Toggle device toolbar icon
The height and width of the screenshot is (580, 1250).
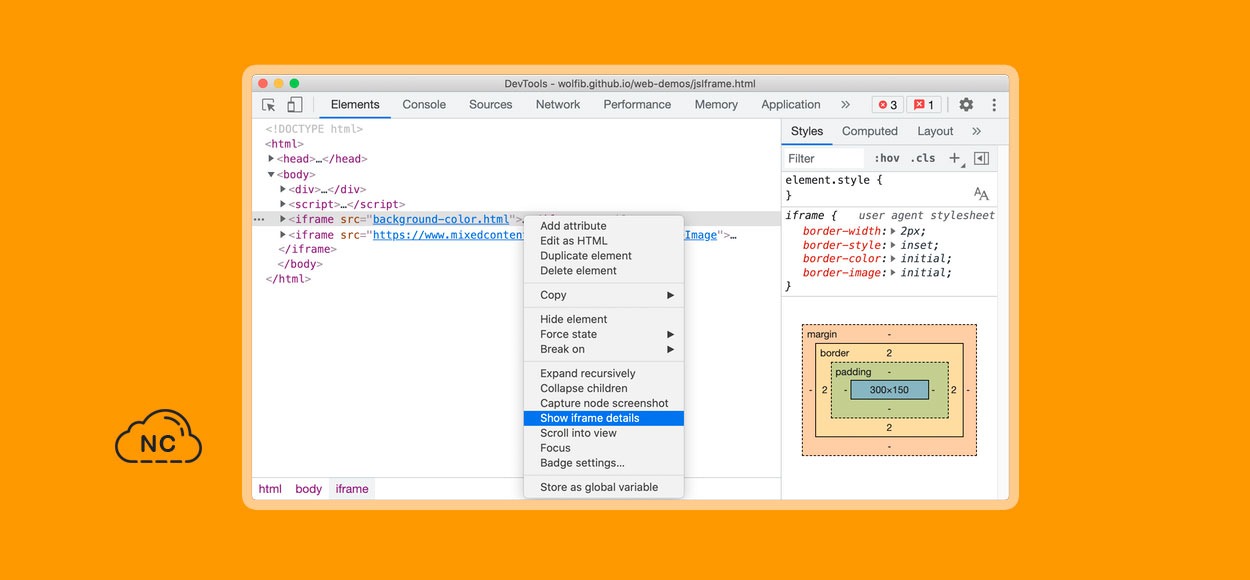tap(294, 105)
